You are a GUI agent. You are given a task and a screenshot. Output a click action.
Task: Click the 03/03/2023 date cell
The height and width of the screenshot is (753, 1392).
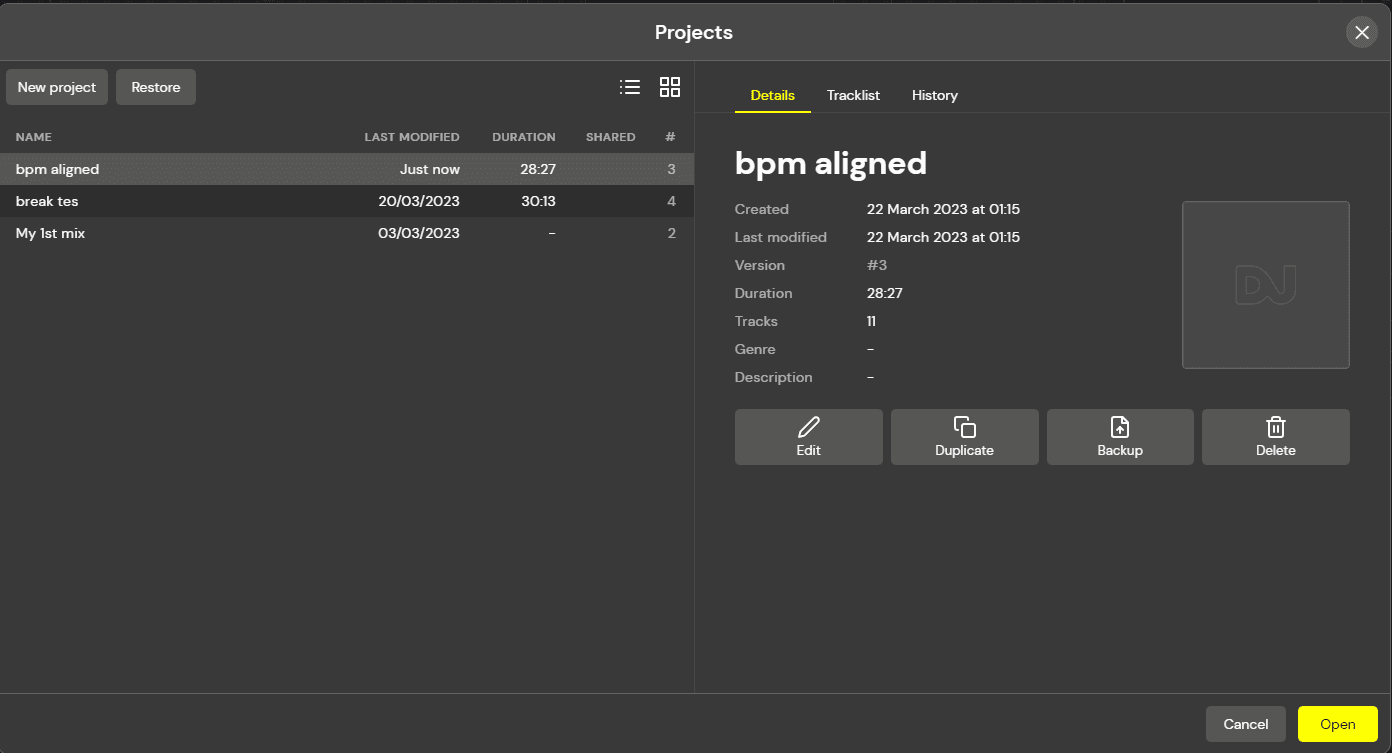pyautogui.click(x=419, y=233)
